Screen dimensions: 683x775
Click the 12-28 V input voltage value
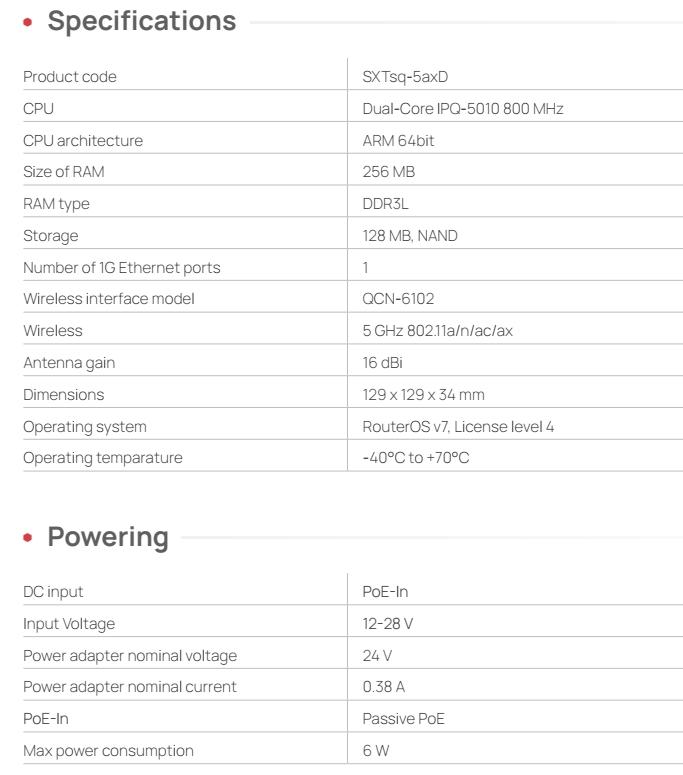tap(388, 624)
